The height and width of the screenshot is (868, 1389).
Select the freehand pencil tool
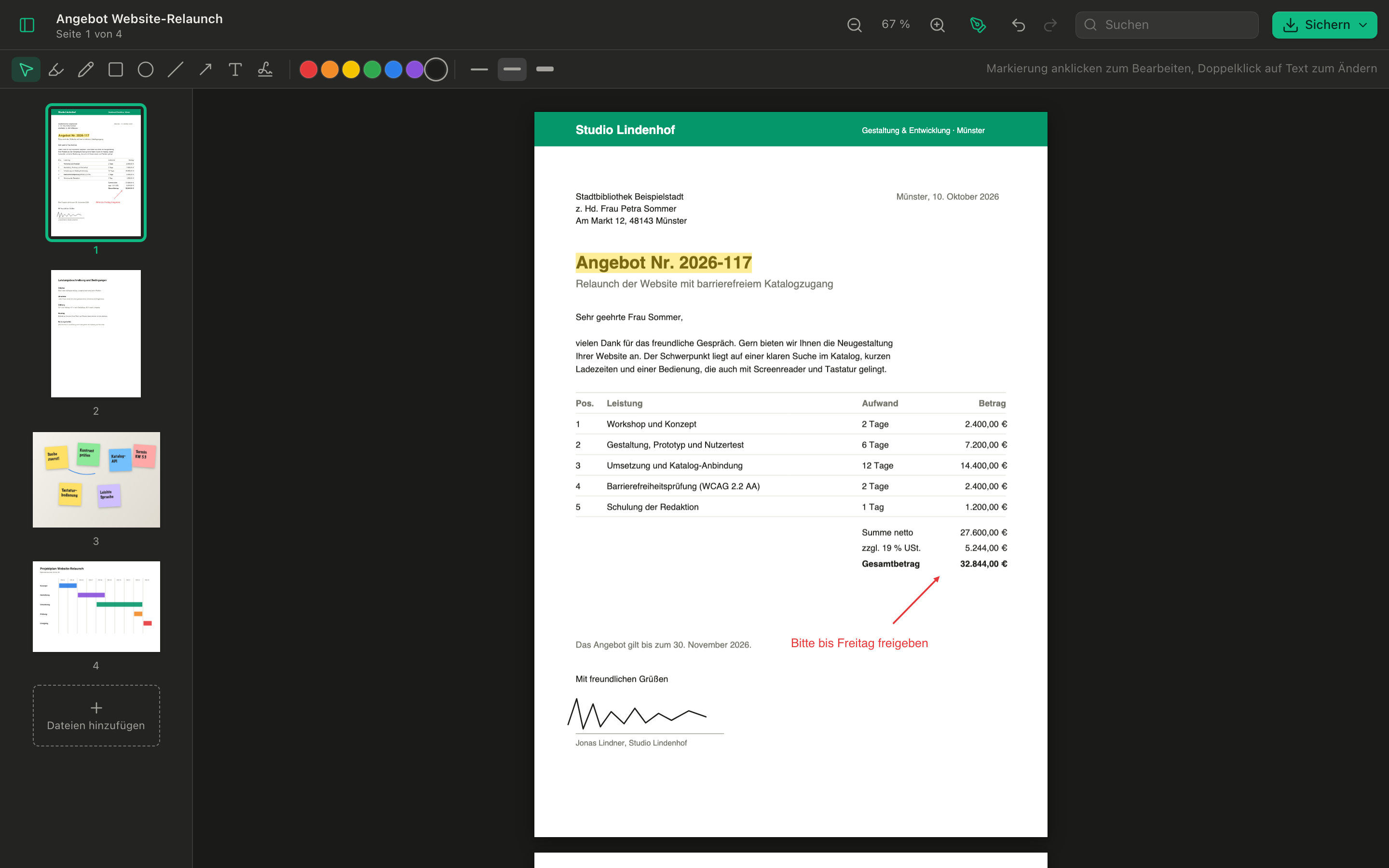point(86,69)
